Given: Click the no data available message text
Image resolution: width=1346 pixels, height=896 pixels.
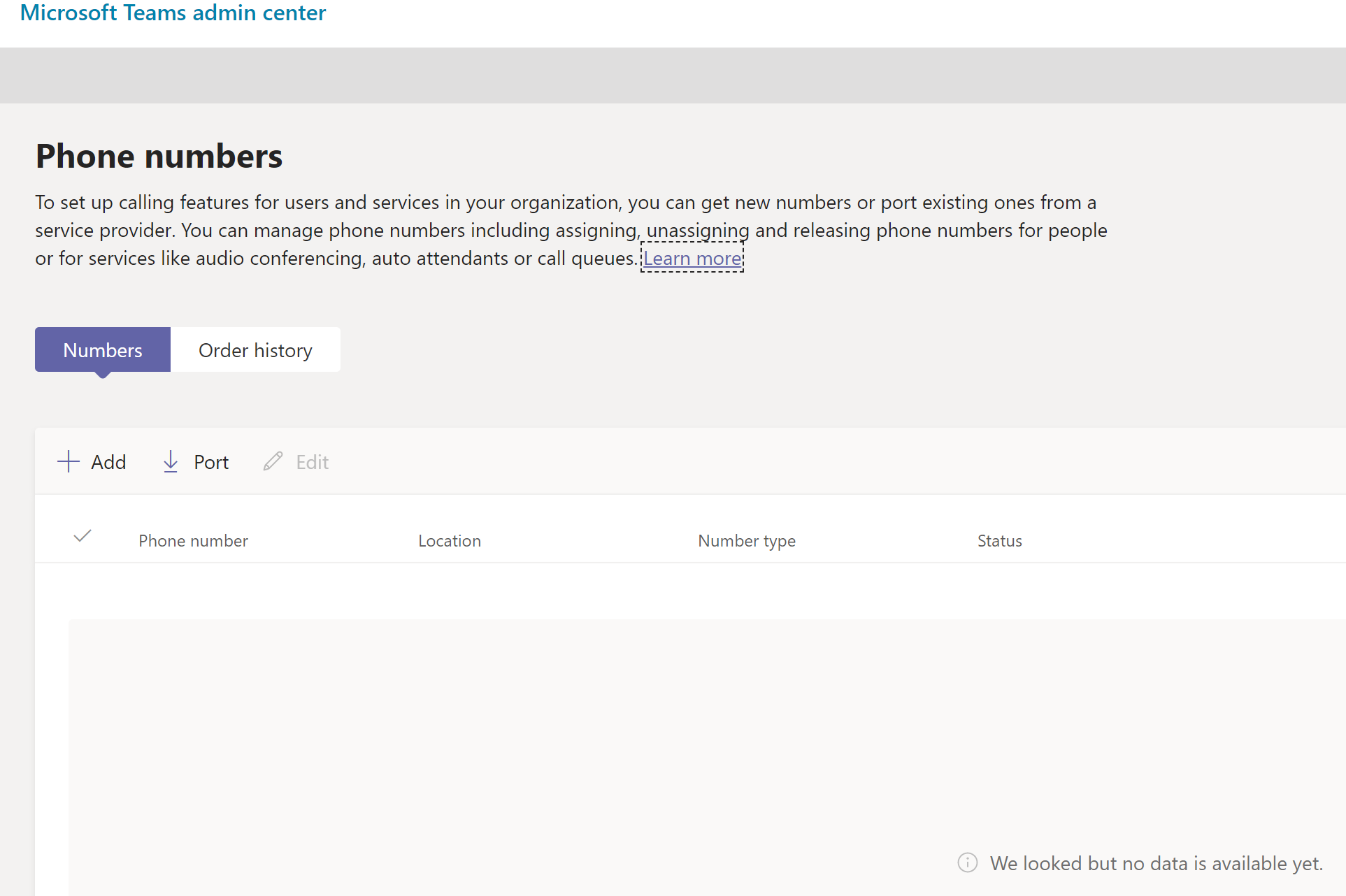Looking at the screenshot, I should point(1156,863).
